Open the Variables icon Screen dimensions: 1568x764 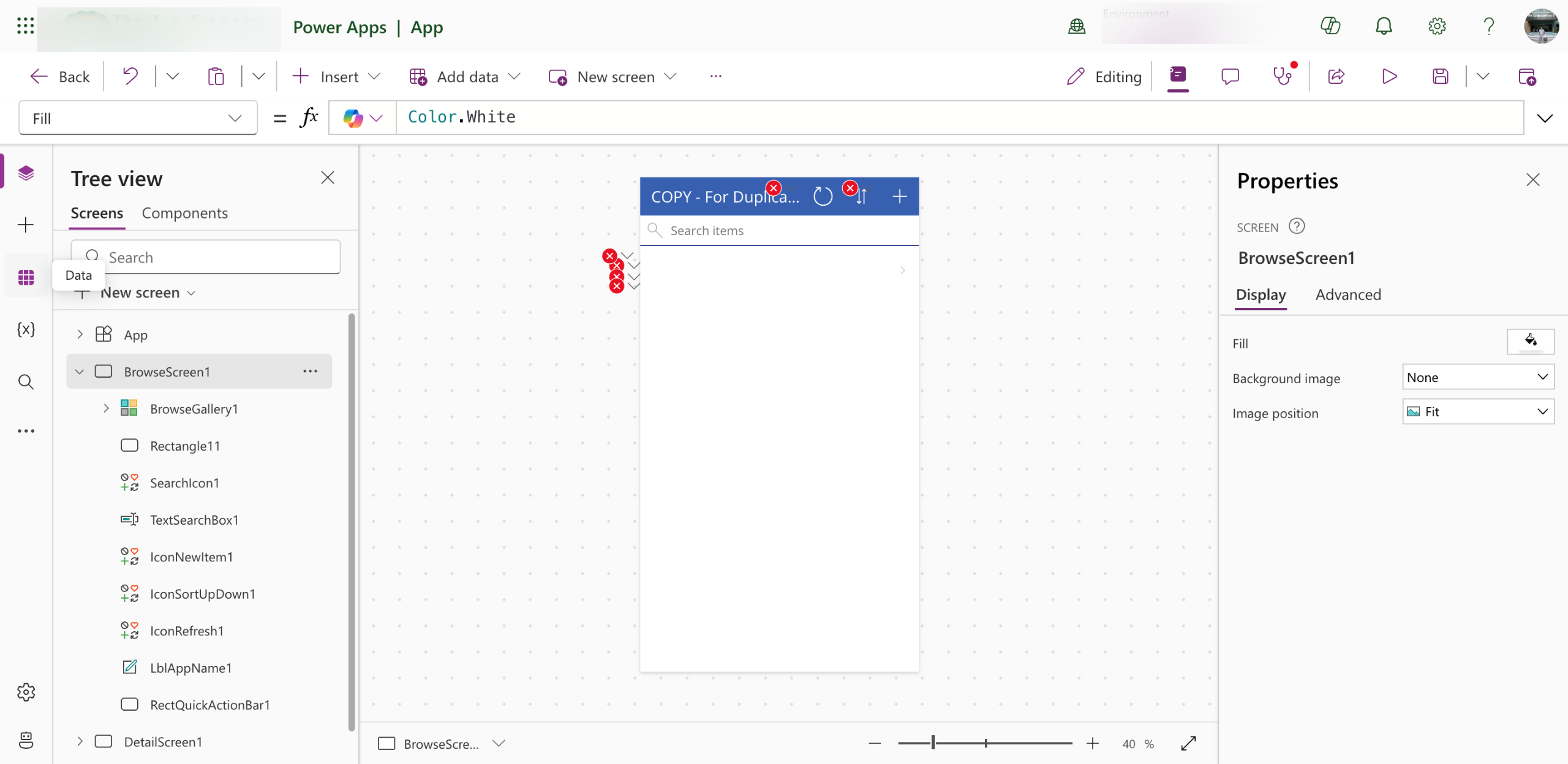pyautogui.click(x=26, y=329)
